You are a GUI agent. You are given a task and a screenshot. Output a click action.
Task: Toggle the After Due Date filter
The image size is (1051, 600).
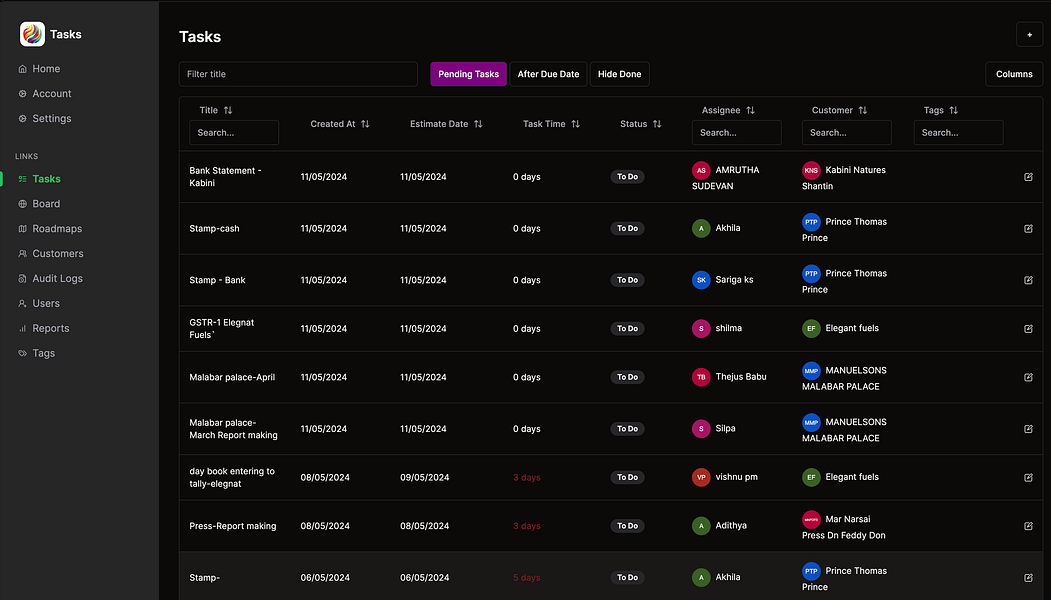[548, 73]
